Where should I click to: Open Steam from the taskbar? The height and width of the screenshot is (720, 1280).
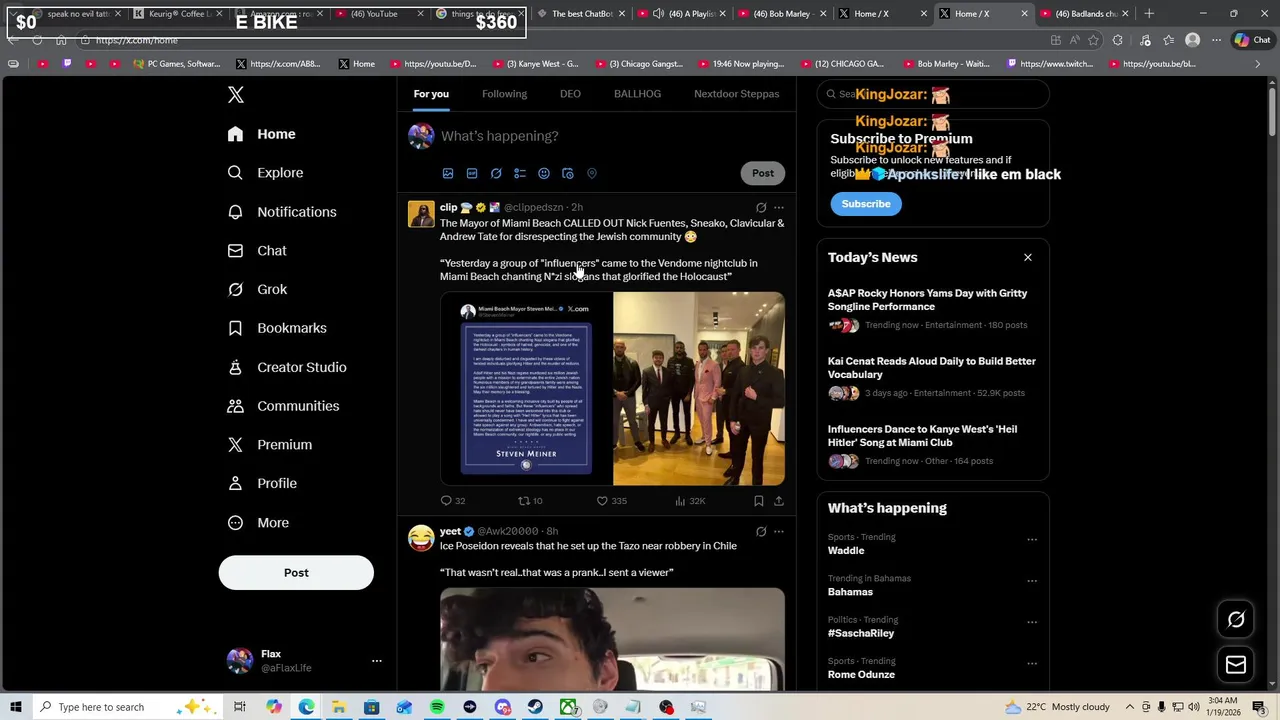click(x=535, y=707)
